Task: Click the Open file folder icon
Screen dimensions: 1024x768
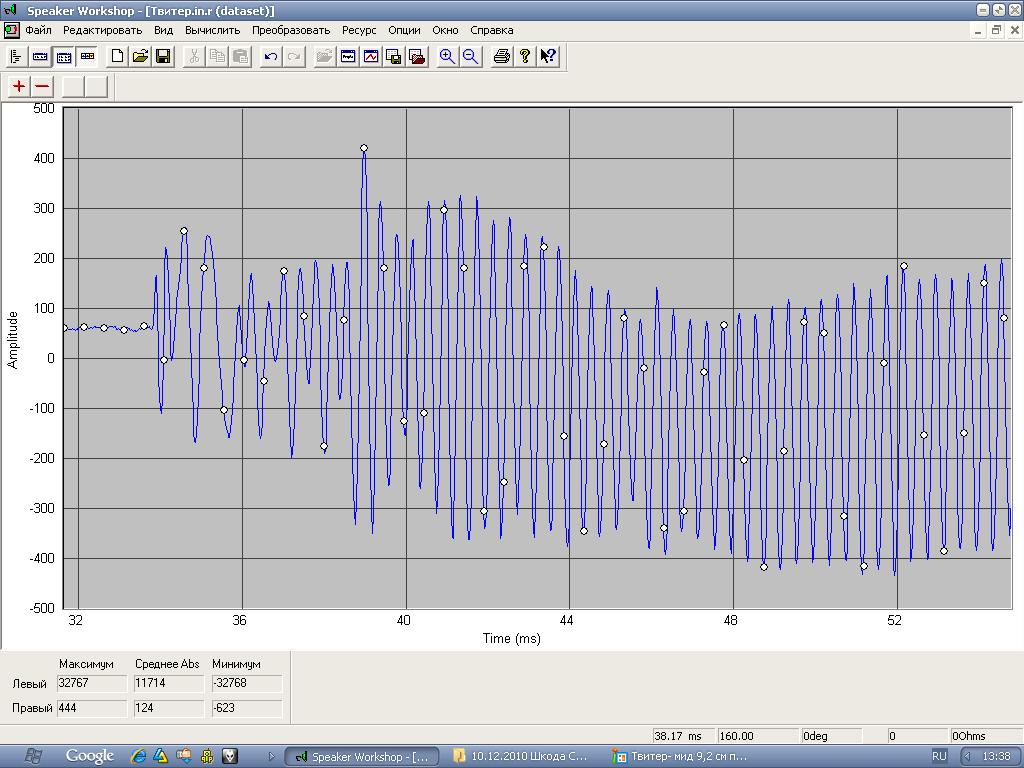Action: pos(140,57)
